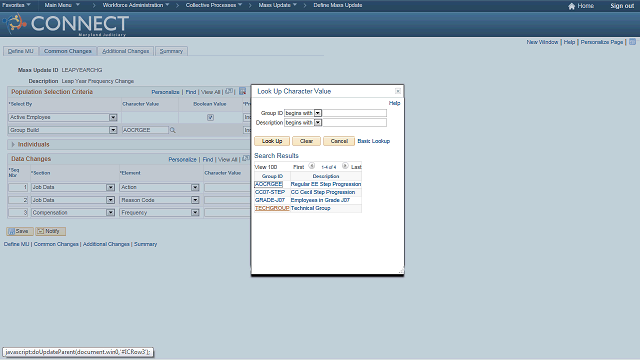Click Personalize Page link

coord(602,42)
